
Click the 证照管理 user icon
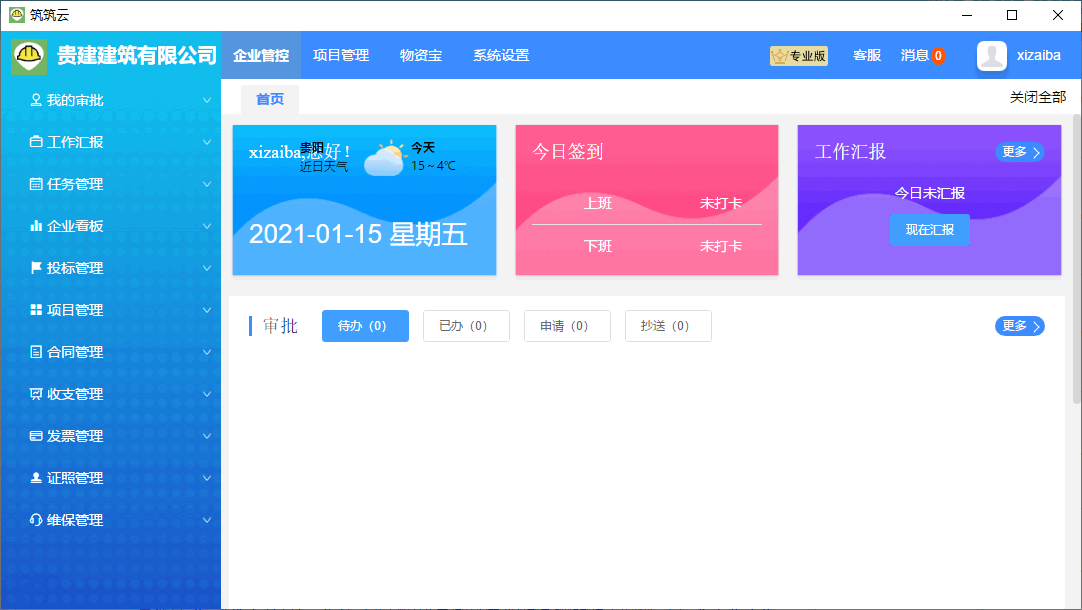pos(36,478)
